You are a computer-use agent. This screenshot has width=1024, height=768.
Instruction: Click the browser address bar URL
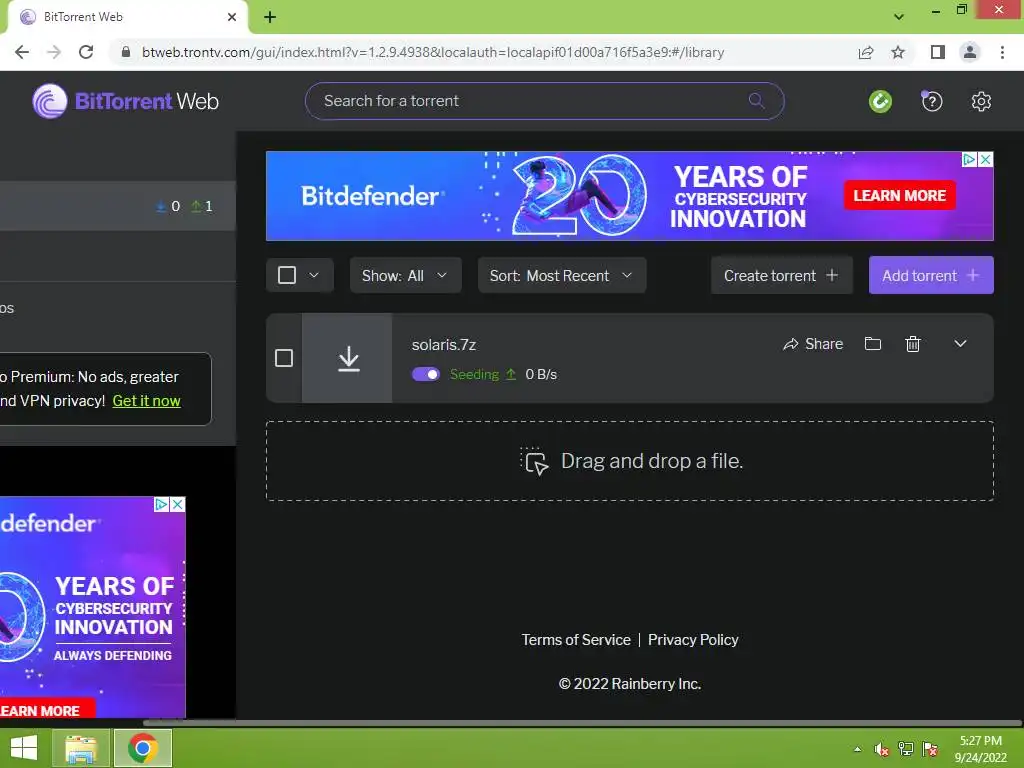tap(433, 52)
